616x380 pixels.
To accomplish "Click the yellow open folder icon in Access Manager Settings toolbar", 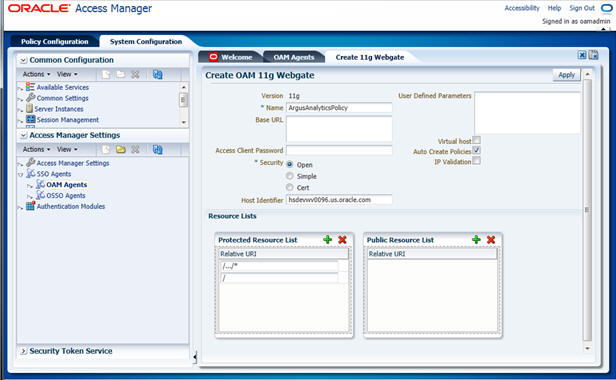I will click(x=121, y=149).
